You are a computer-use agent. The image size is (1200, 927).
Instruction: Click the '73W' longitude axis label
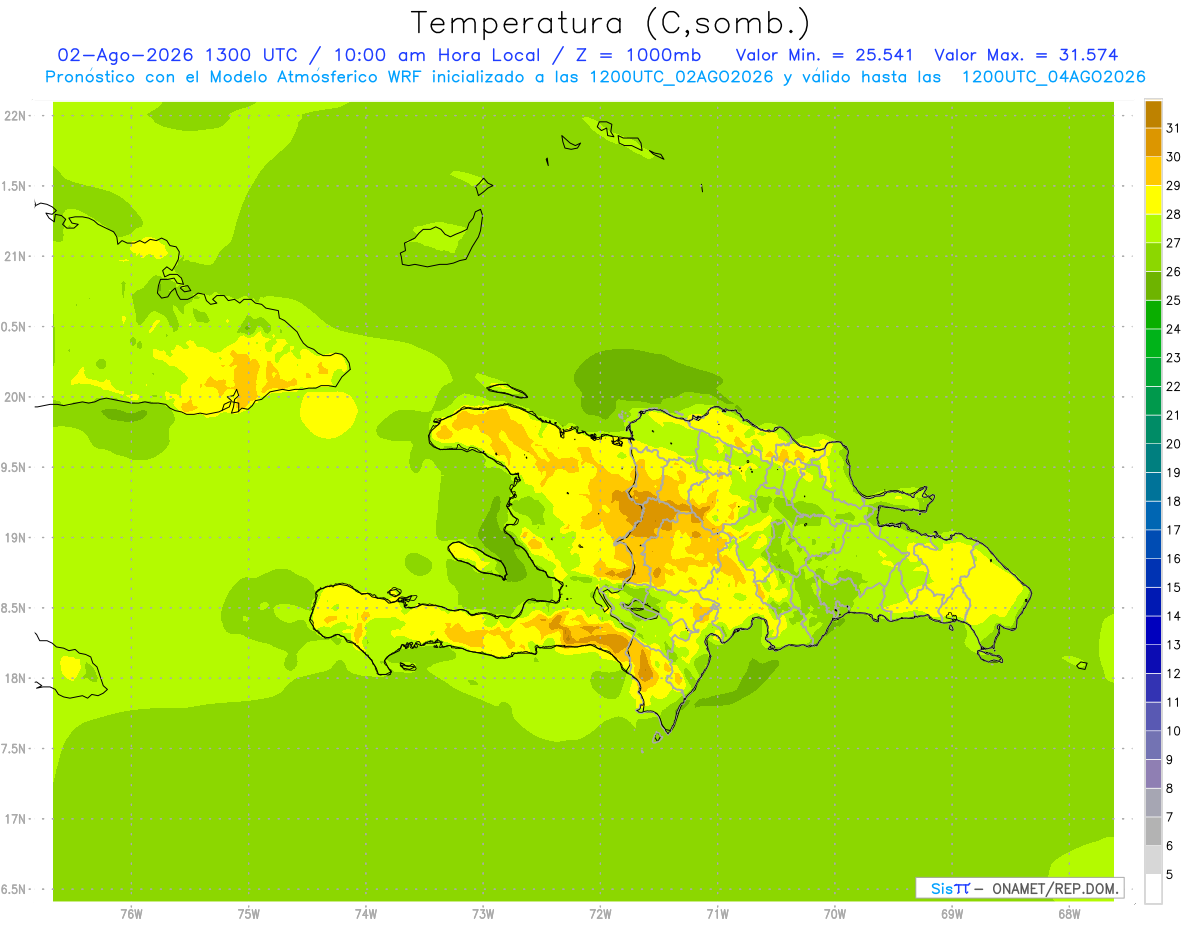point(483,914)
